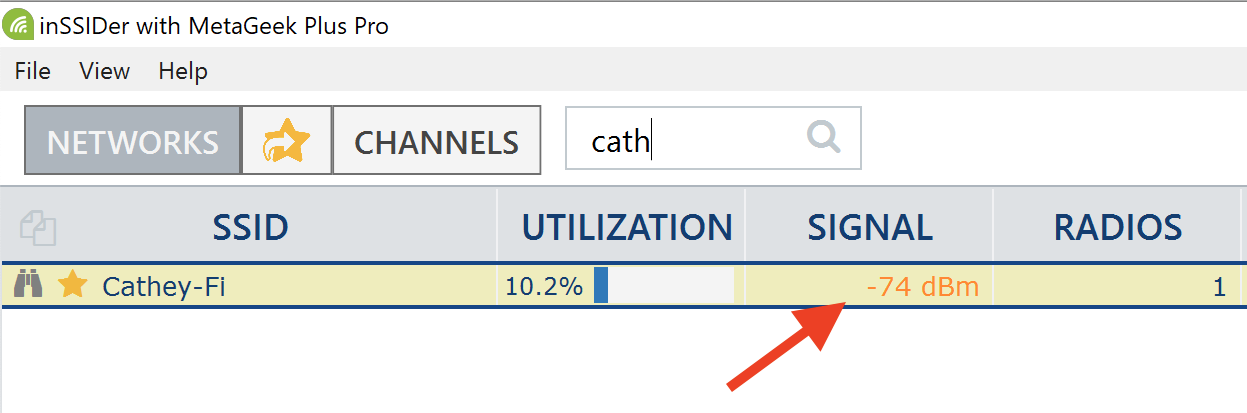1247x413 pixels.
Task: Switch to the CHANNELS view
Action: click(437, 141)
